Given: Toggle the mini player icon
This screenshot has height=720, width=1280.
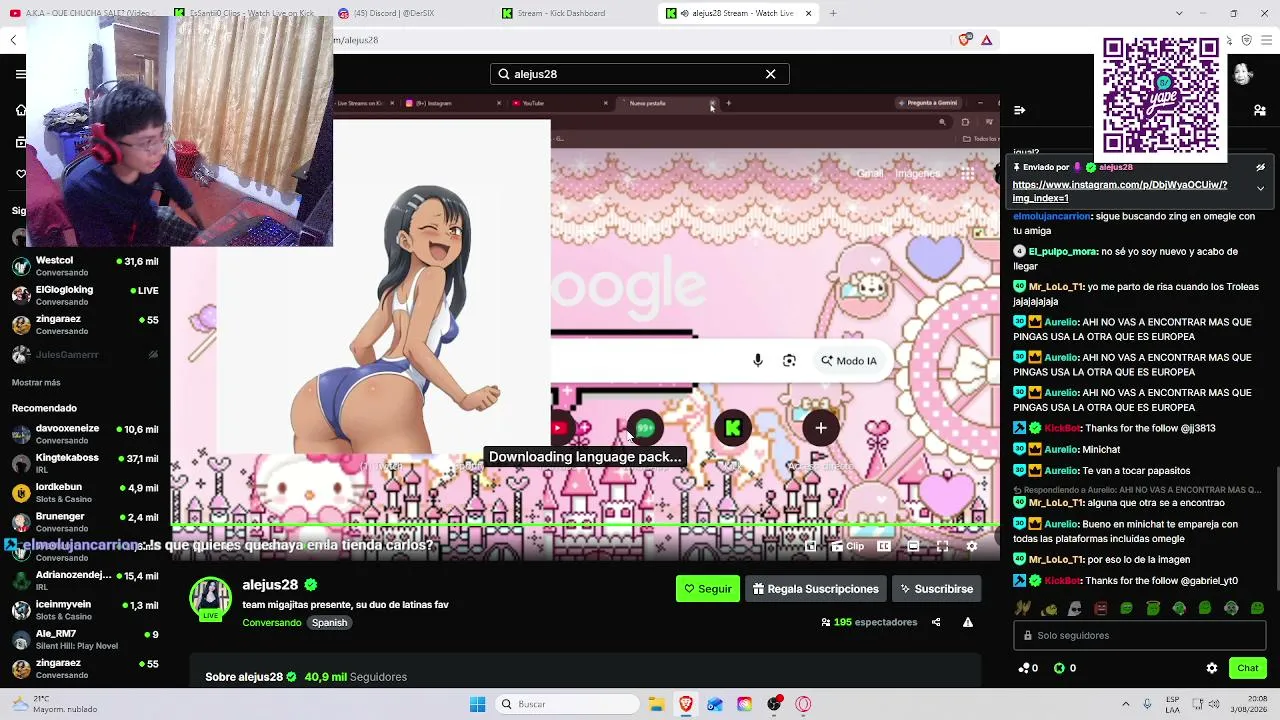Looking at the screenshot, I should (811, 546).
